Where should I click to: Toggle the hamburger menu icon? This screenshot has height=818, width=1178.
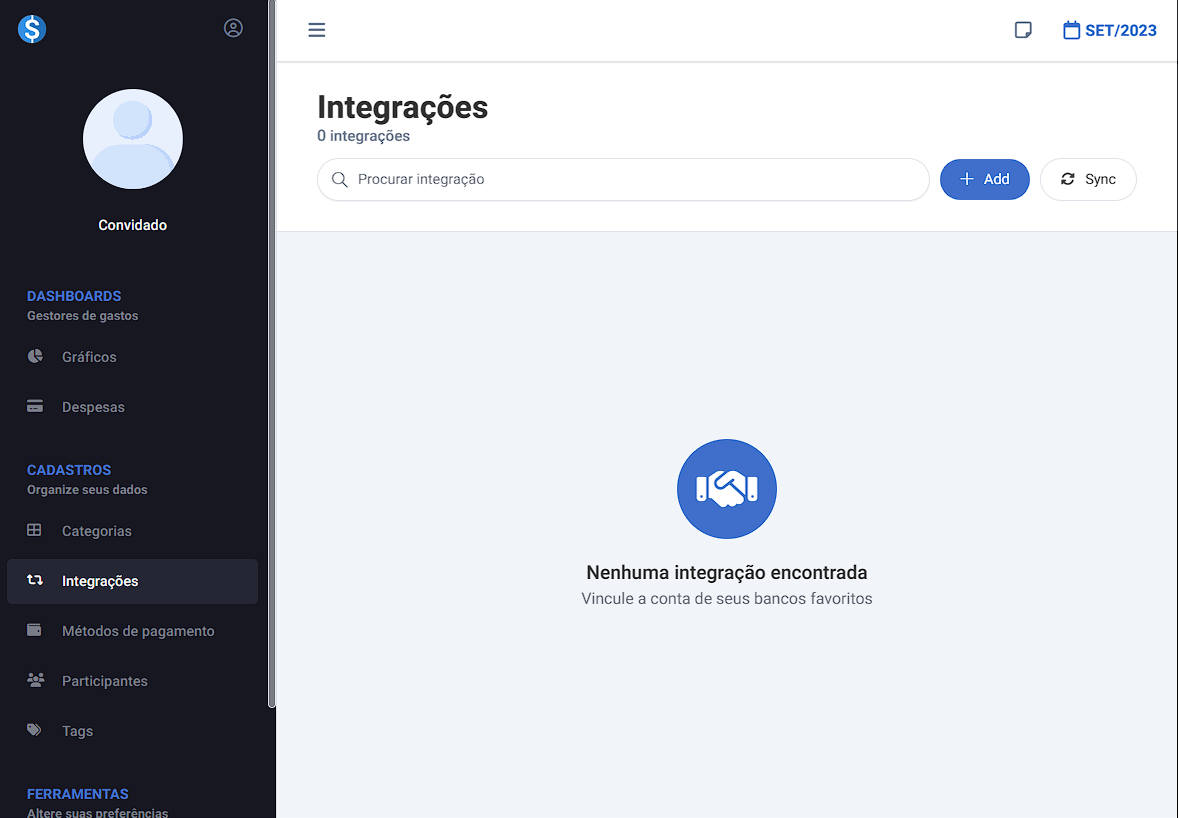click(317, 30)
